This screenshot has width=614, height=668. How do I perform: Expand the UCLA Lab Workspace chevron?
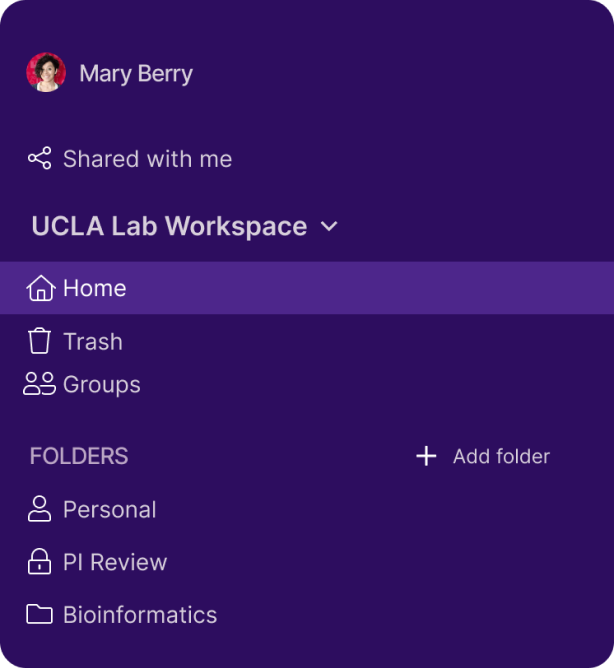coord(329,227)
